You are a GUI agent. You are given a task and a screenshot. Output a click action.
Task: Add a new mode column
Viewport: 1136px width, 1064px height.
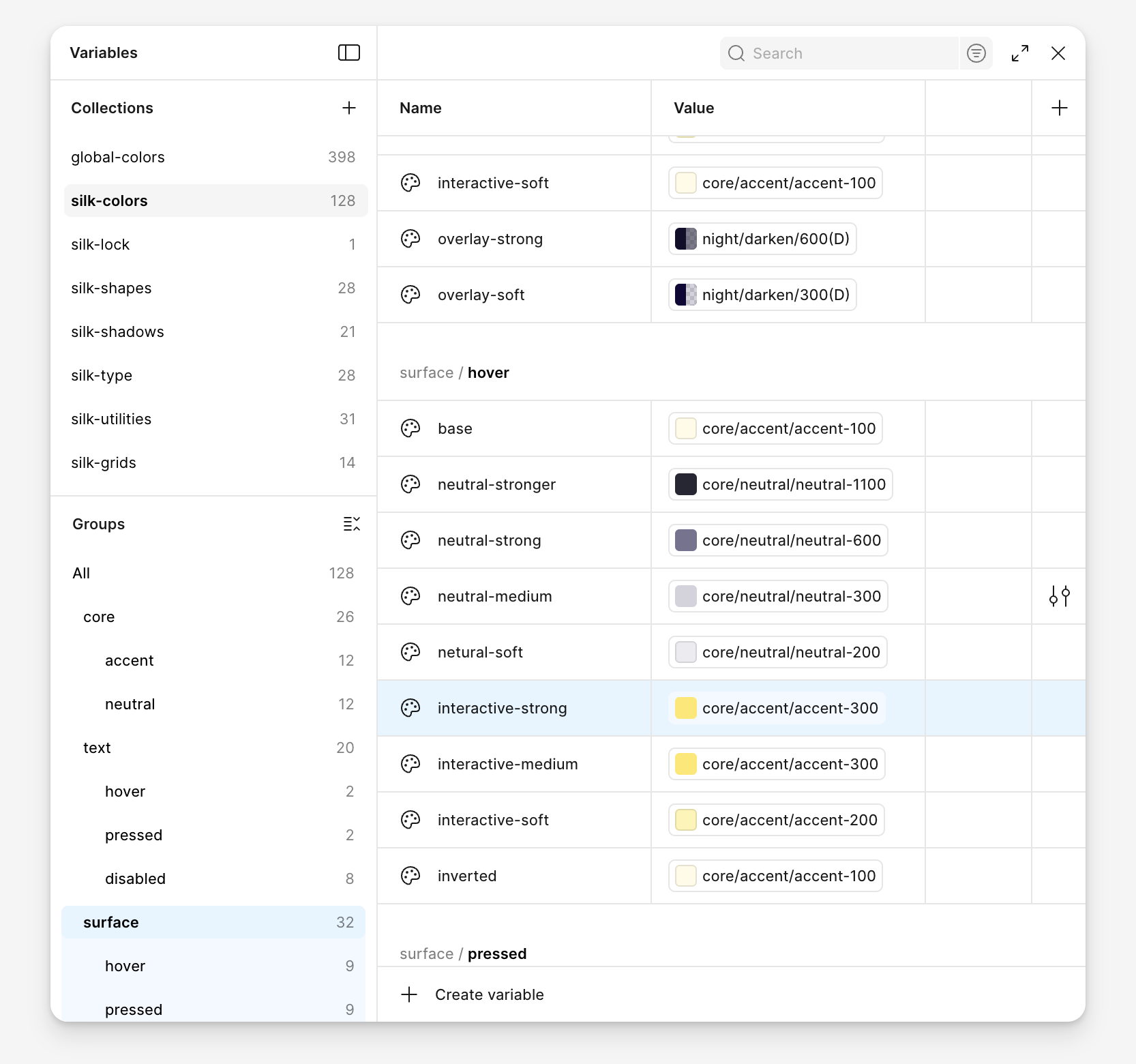1059,108
